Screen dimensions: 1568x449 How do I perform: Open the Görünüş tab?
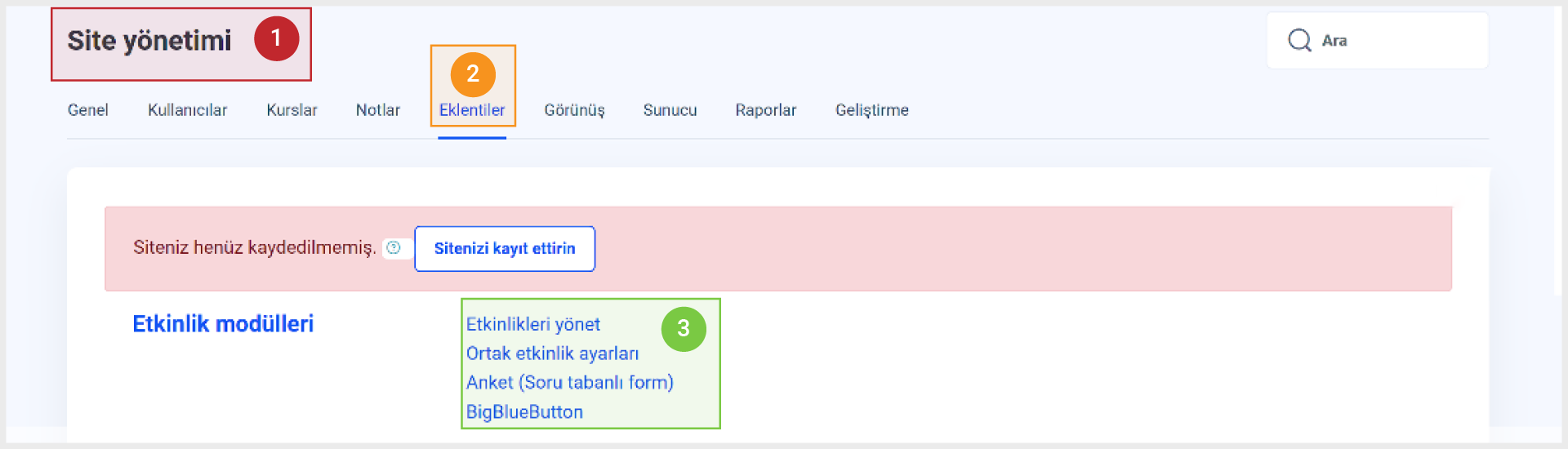[575, 110]
